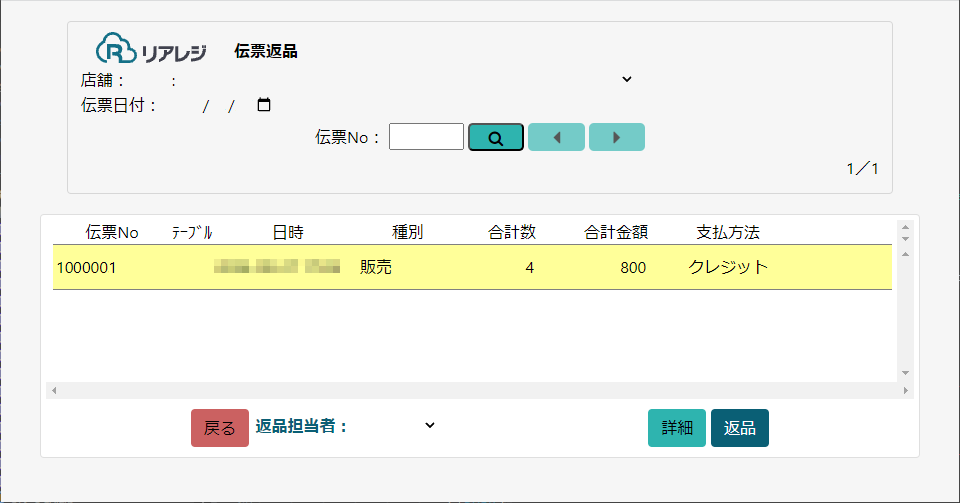Go to next slip with right arrow

tap(616, 137)
